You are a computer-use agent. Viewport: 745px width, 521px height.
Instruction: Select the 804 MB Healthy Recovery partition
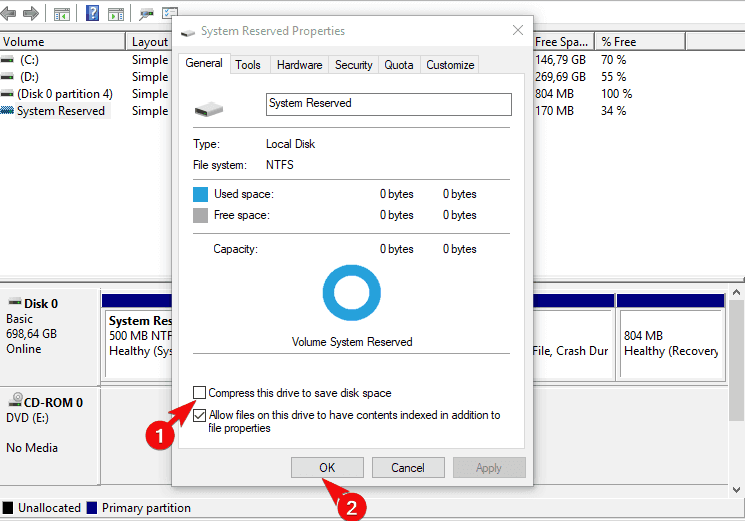(x=671, y=344)
